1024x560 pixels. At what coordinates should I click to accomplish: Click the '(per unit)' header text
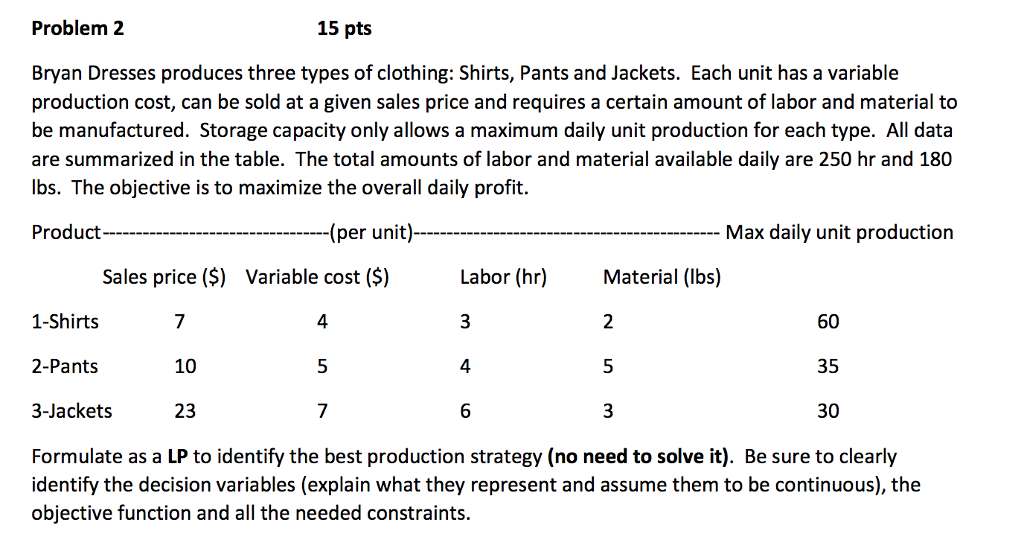coord(372,232)
